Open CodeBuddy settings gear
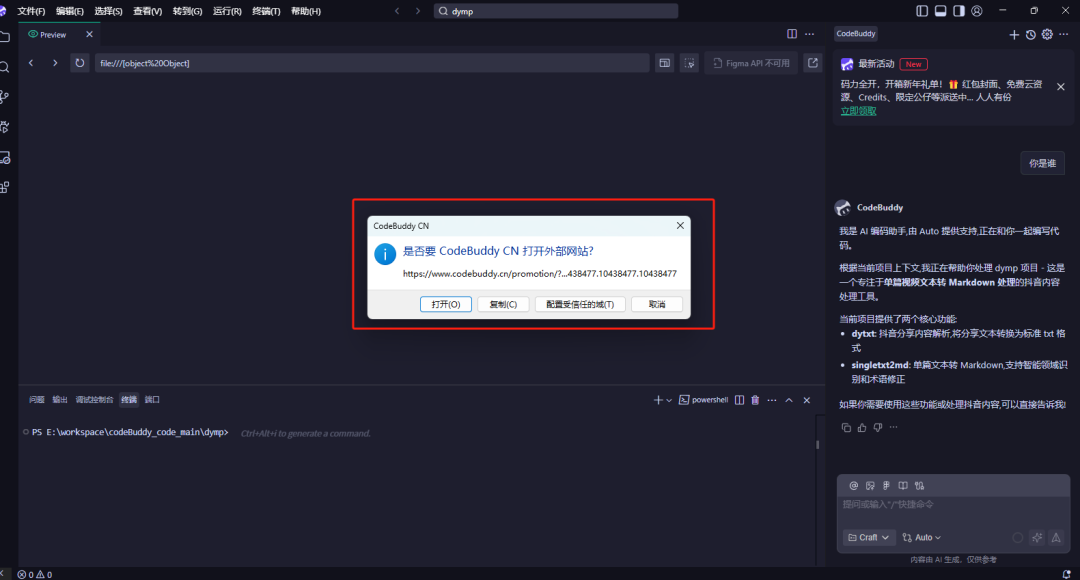The width and height of the screenshot is (1080, 580). coord(1047,34)
